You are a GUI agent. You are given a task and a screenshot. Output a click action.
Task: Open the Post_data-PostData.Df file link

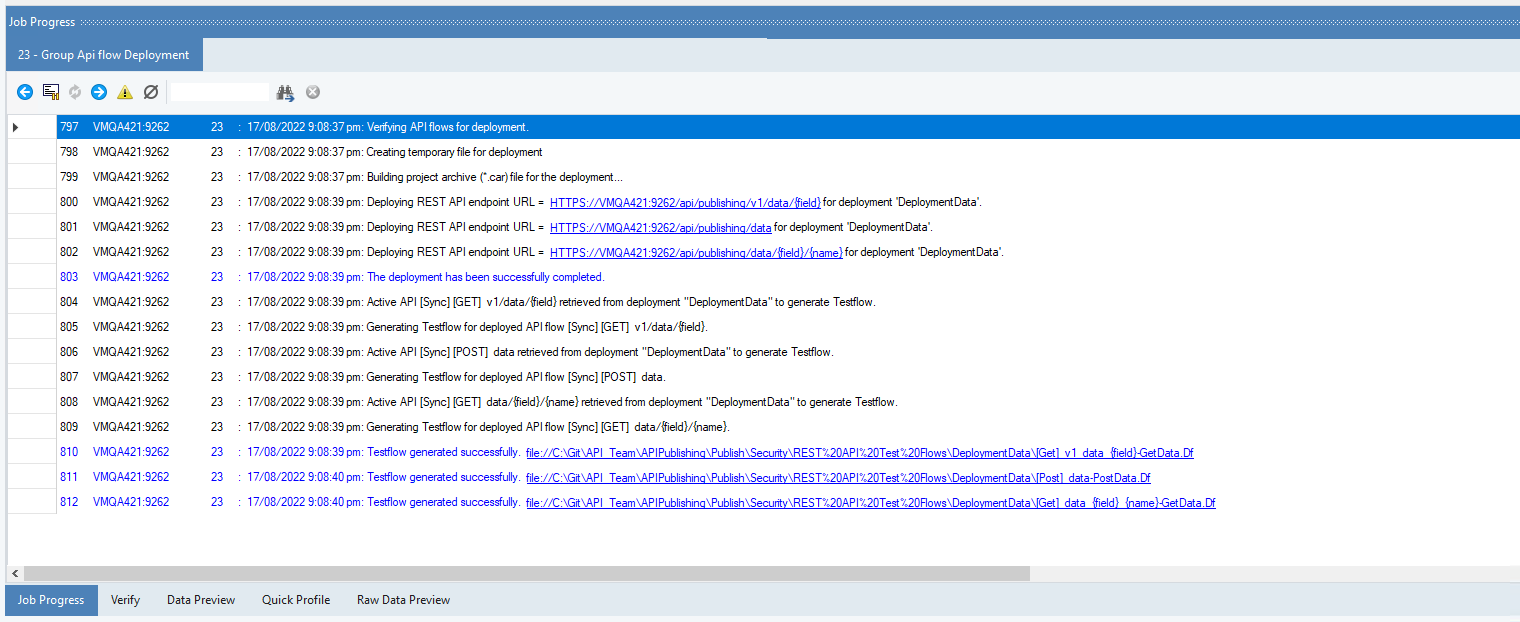click(x=837, y=478)
